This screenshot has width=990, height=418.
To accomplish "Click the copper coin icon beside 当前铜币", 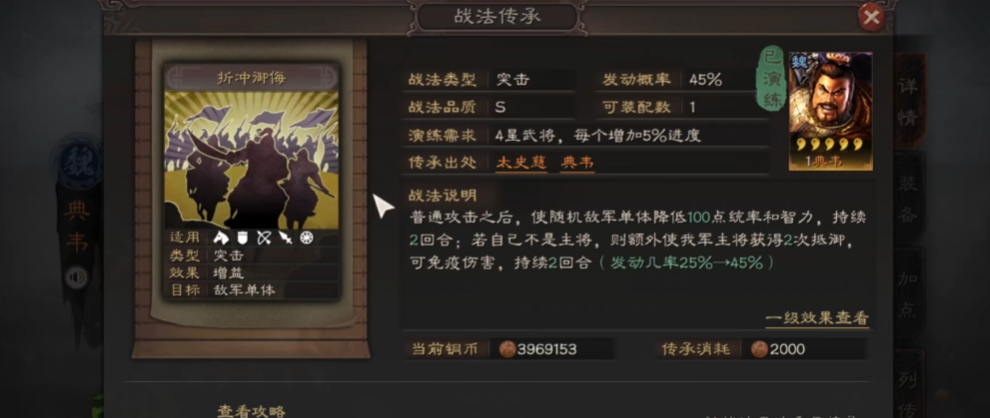I will click(x=507, y=349).
